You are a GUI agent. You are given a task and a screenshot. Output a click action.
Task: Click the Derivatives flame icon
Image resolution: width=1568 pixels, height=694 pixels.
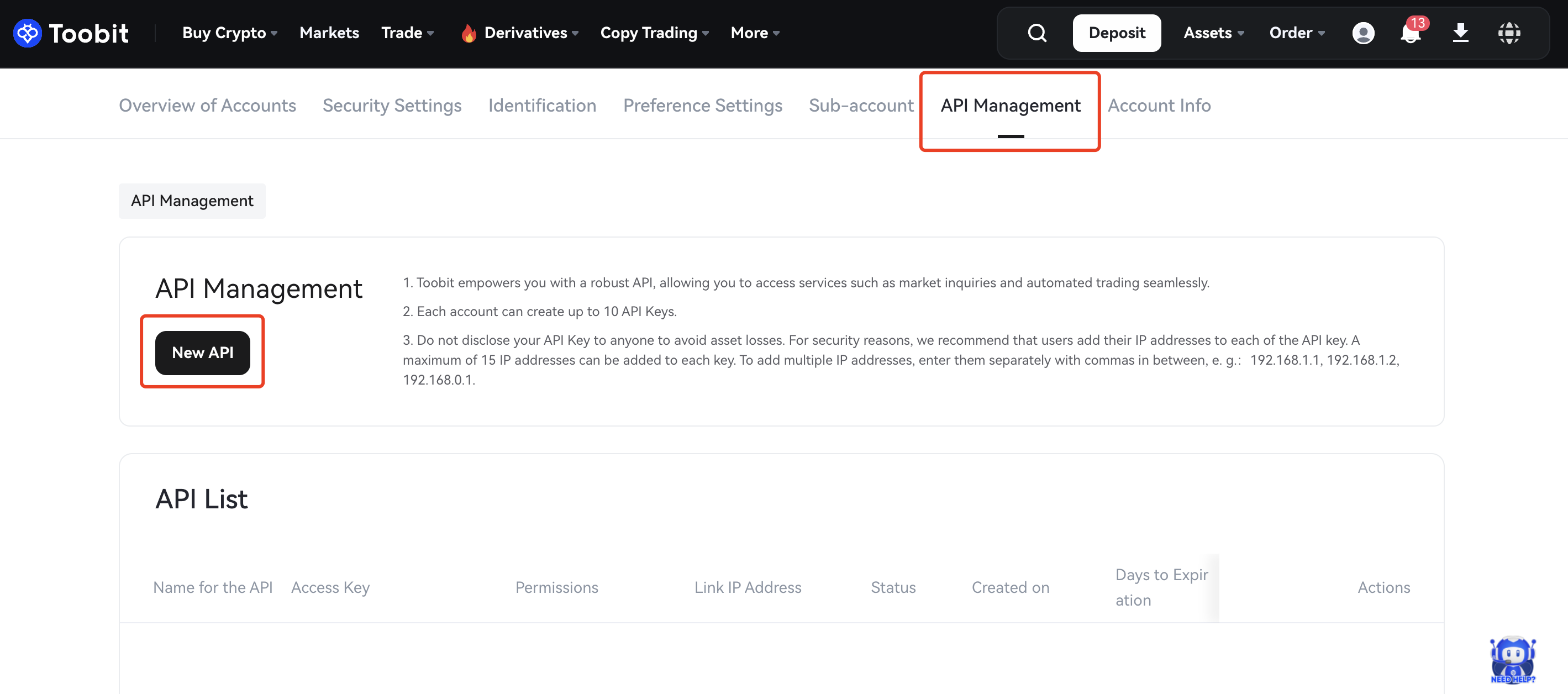(468, 34)
